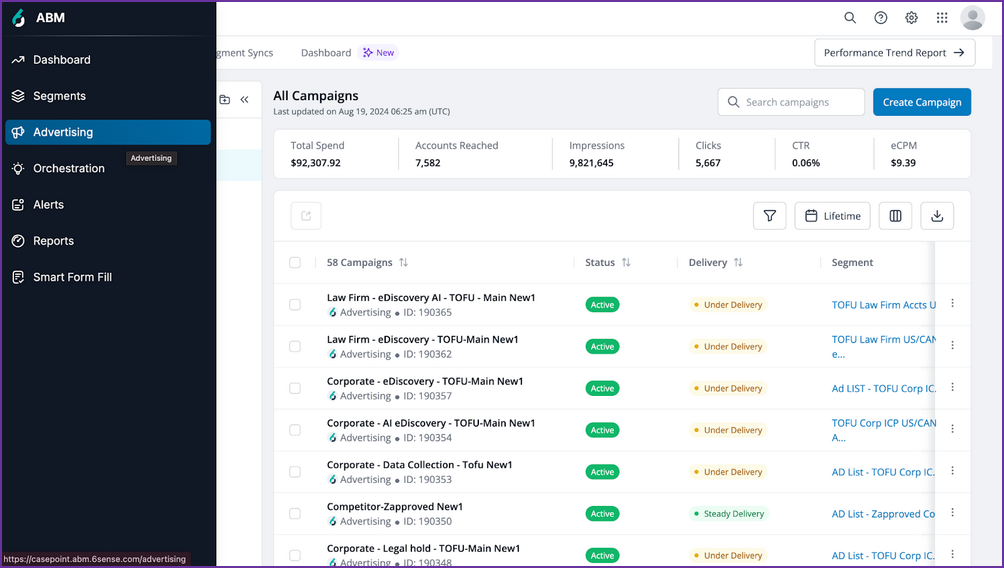Click the Create Campaign button
Screen dimensions: 1004x568
[921, 102]
